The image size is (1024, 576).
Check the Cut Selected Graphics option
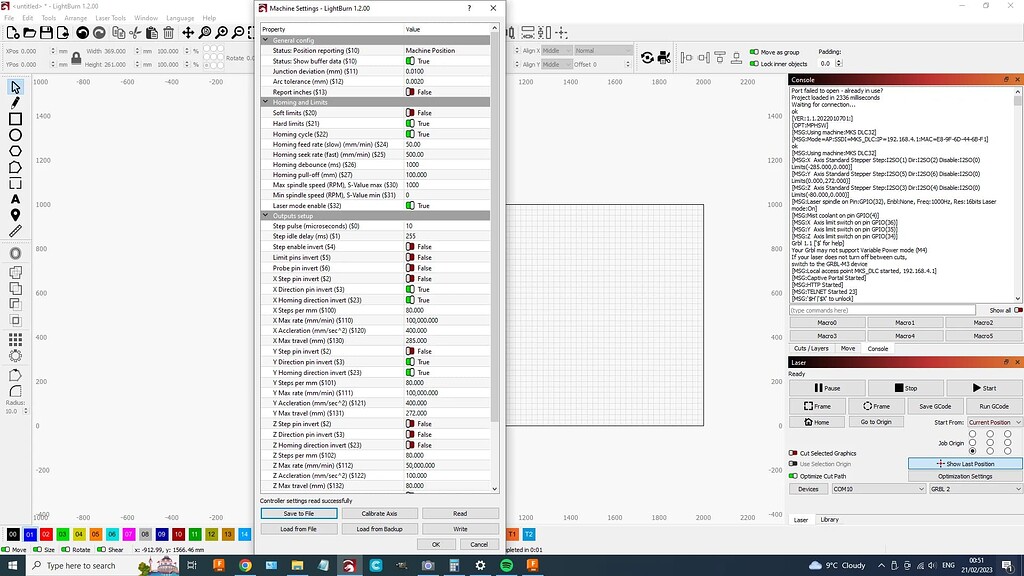click(x=793, y=452)
